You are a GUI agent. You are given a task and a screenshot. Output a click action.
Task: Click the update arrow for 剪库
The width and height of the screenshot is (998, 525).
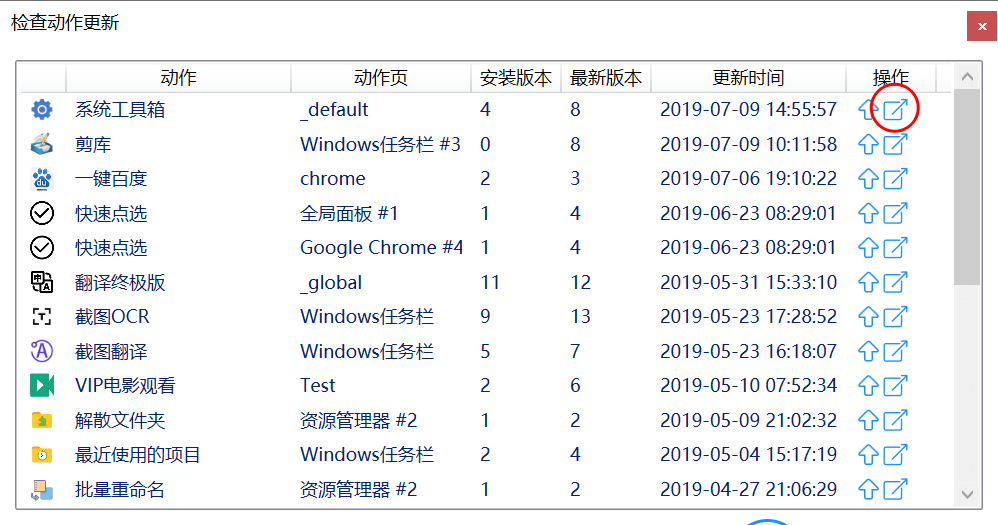coord(868,145)
